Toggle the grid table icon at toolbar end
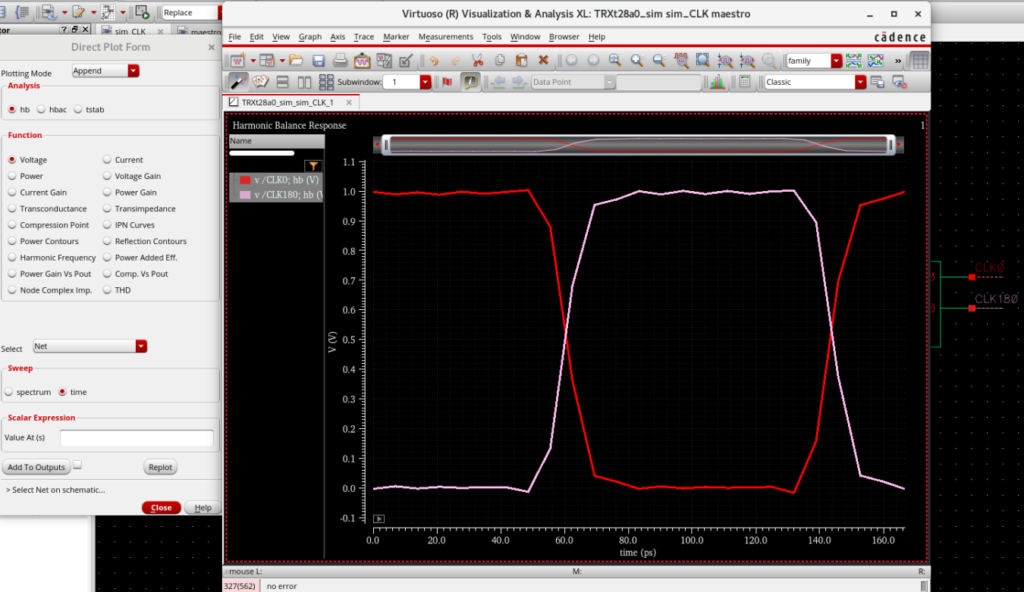The height and width of the screenshot is (592, 1024). point(920,61)
